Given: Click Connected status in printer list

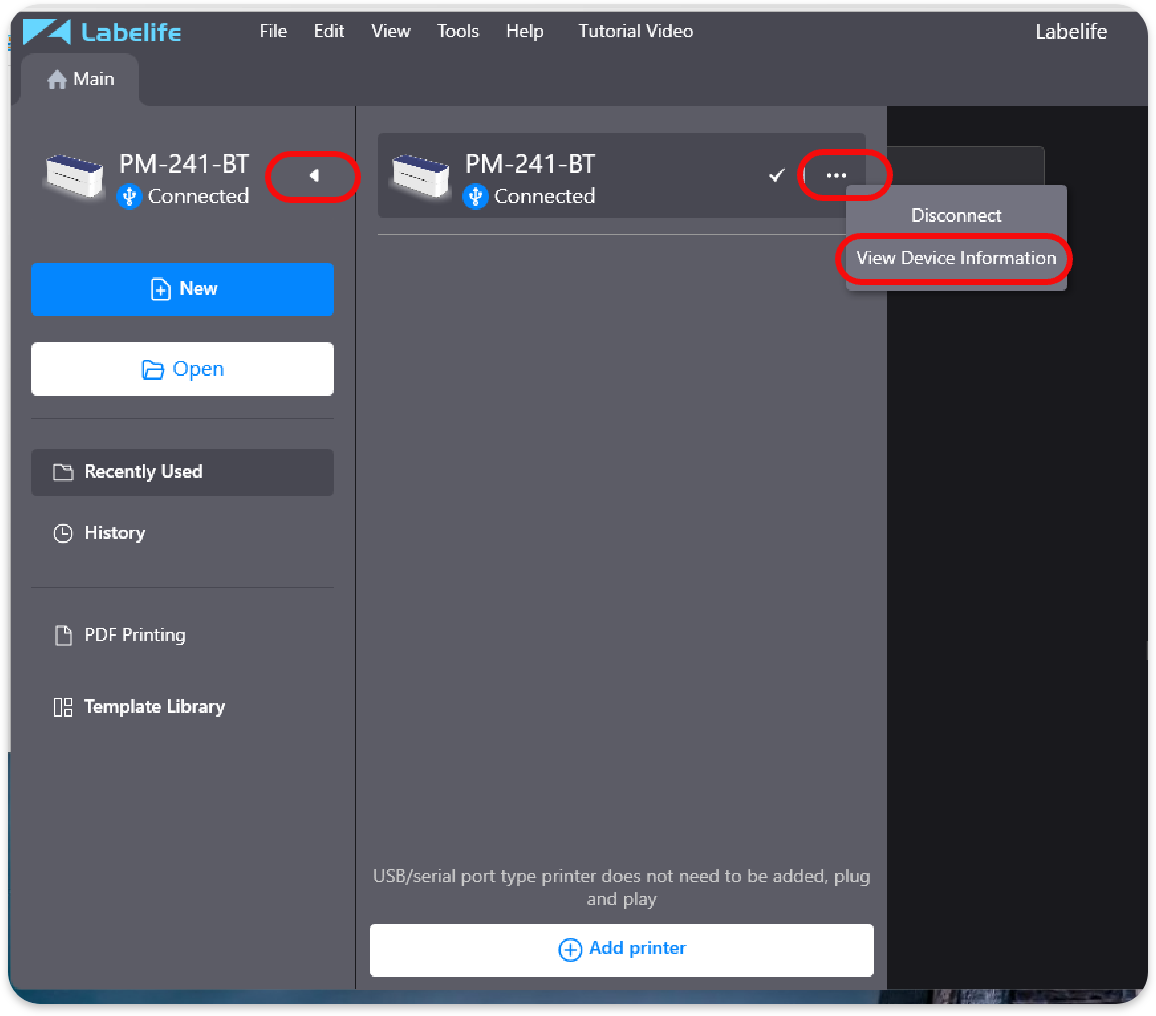Looking at the screenshot, I should tap(544, 196).
